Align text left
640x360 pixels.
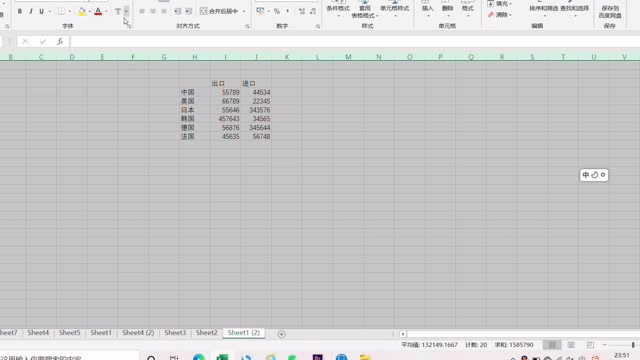point(142,11)
